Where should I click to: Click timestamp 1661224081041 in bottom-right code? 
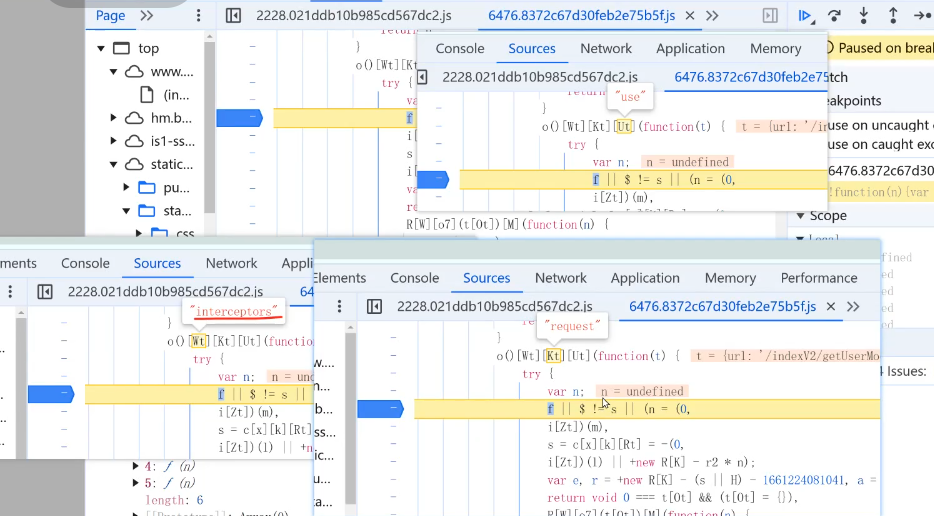point(803,480)
